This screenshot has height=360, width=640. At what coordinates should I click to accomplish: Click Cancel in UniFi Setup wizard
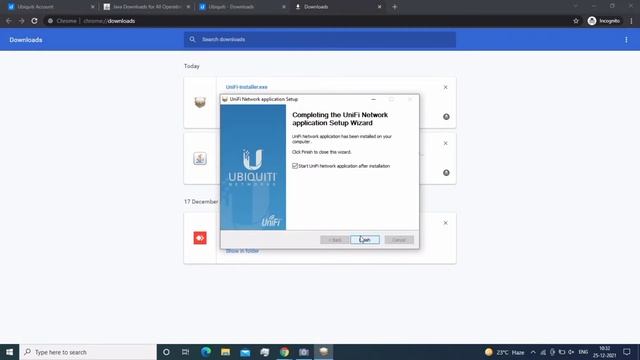pos(399,240)
